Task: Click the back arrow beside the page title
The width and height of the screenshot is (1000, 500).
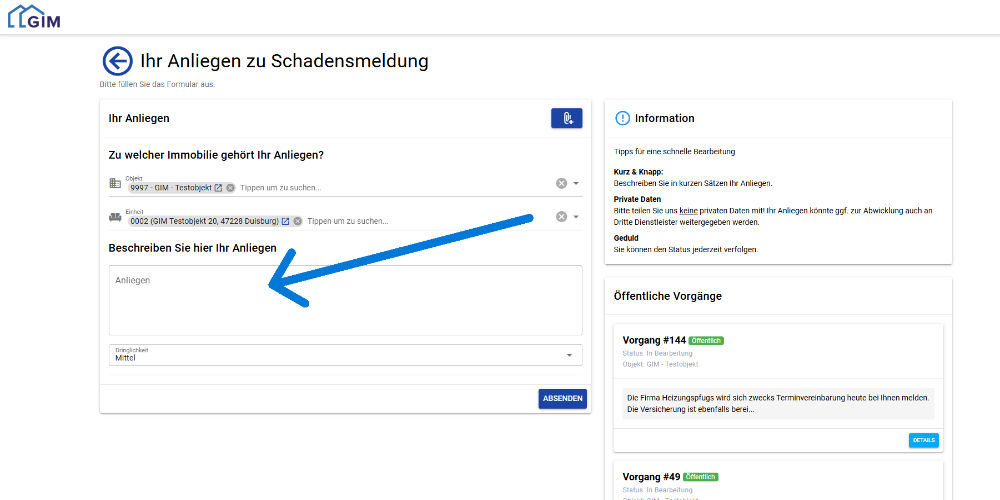Action: [x=118, y=61]
